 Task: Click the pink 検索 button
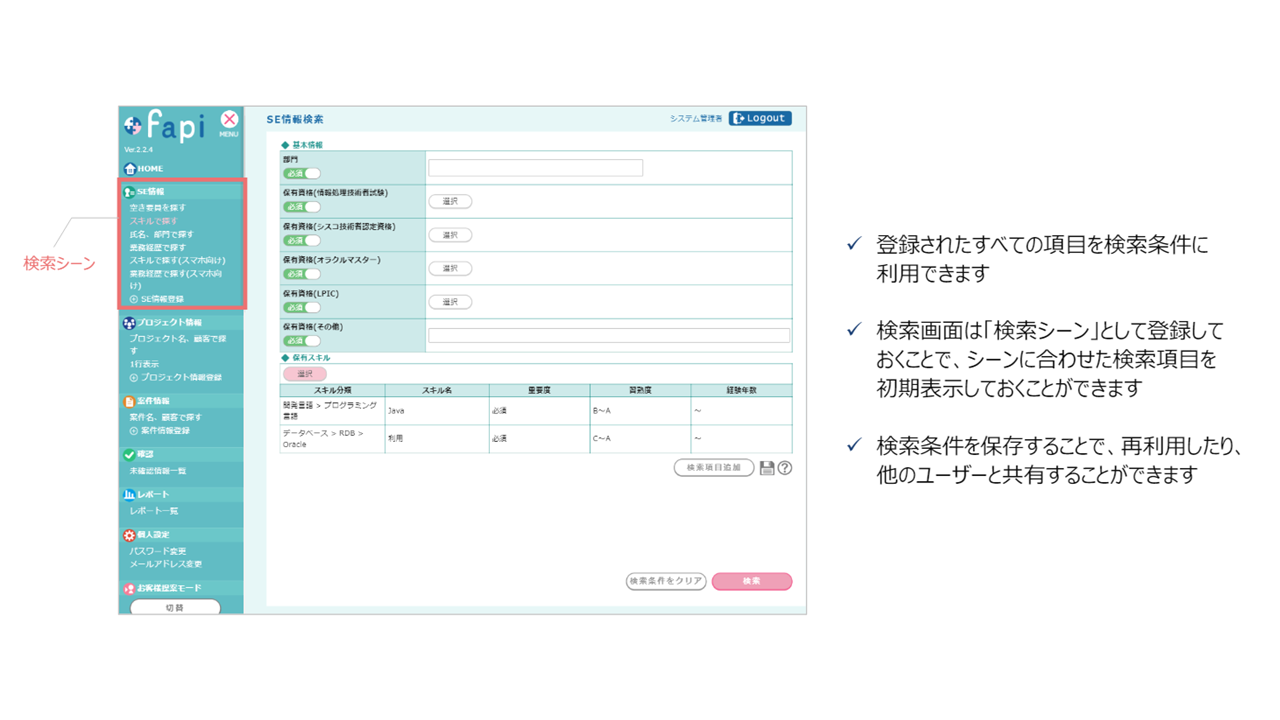(x=752, y=581)
